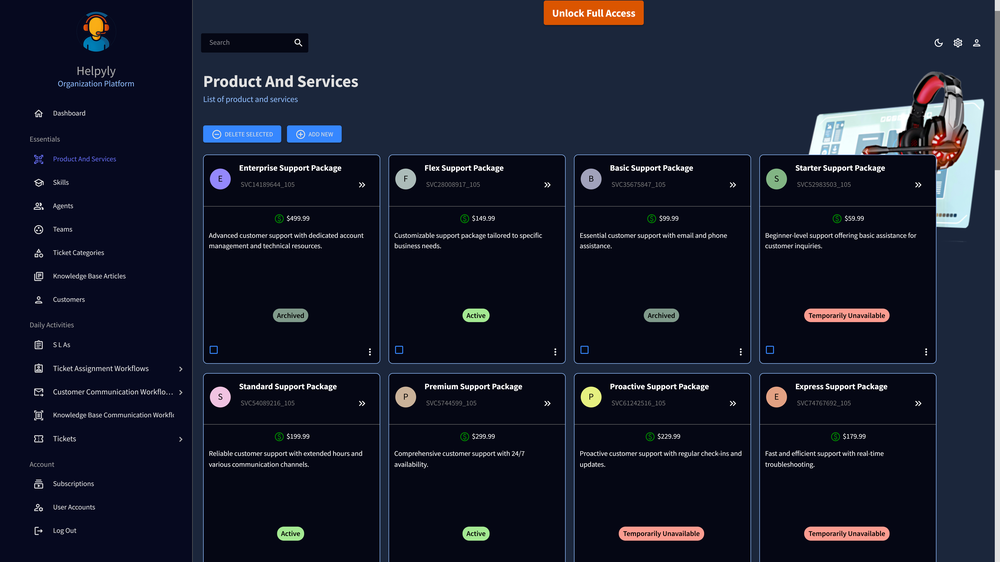Screen dimensions: 1000x562
Task: Focus the Search input field
Action: click(x=247, y=43)
